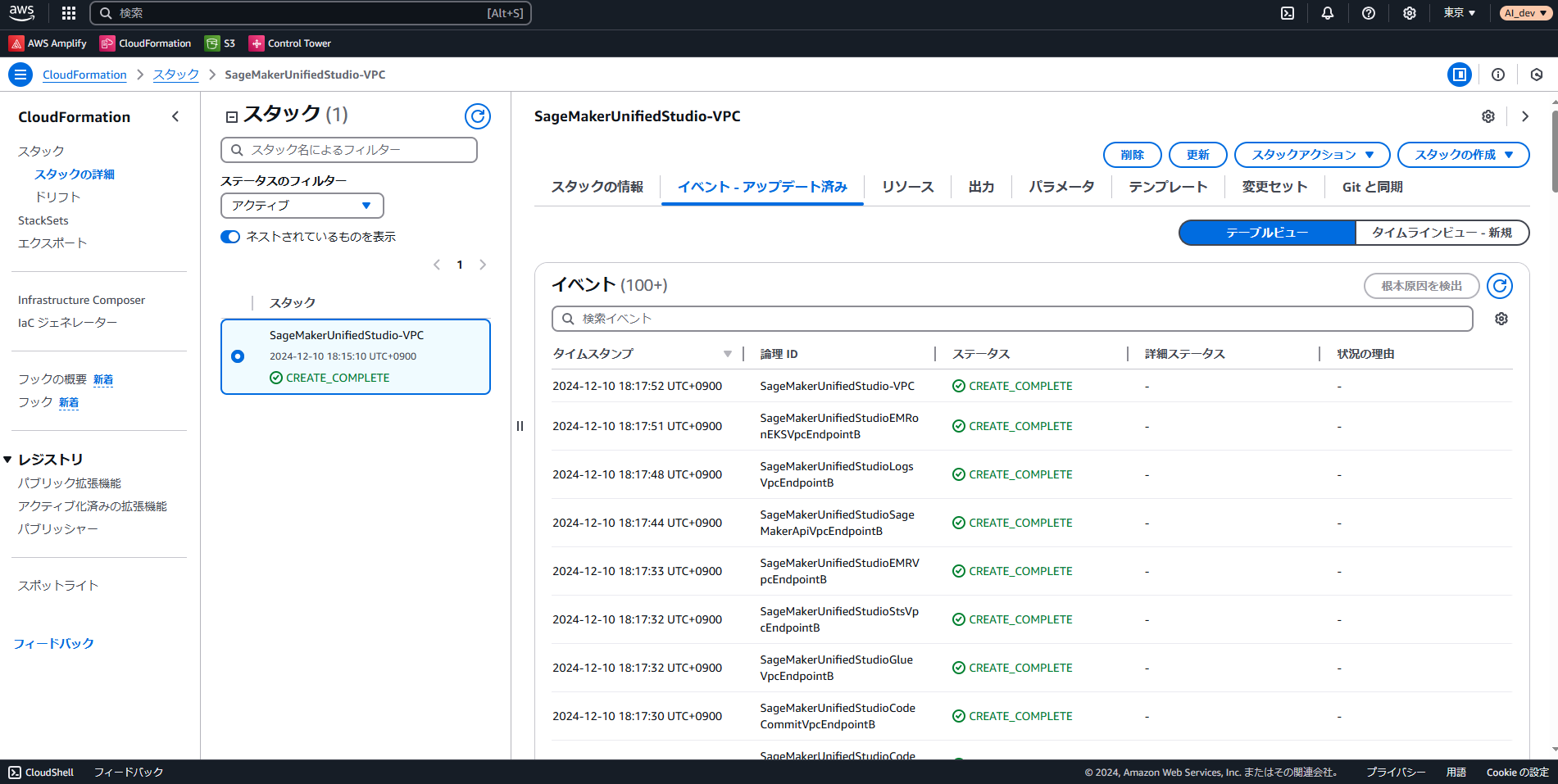1558x784 pixels.
Task: Open the stack actions dropdown
Action: [x=1312, y=155]
